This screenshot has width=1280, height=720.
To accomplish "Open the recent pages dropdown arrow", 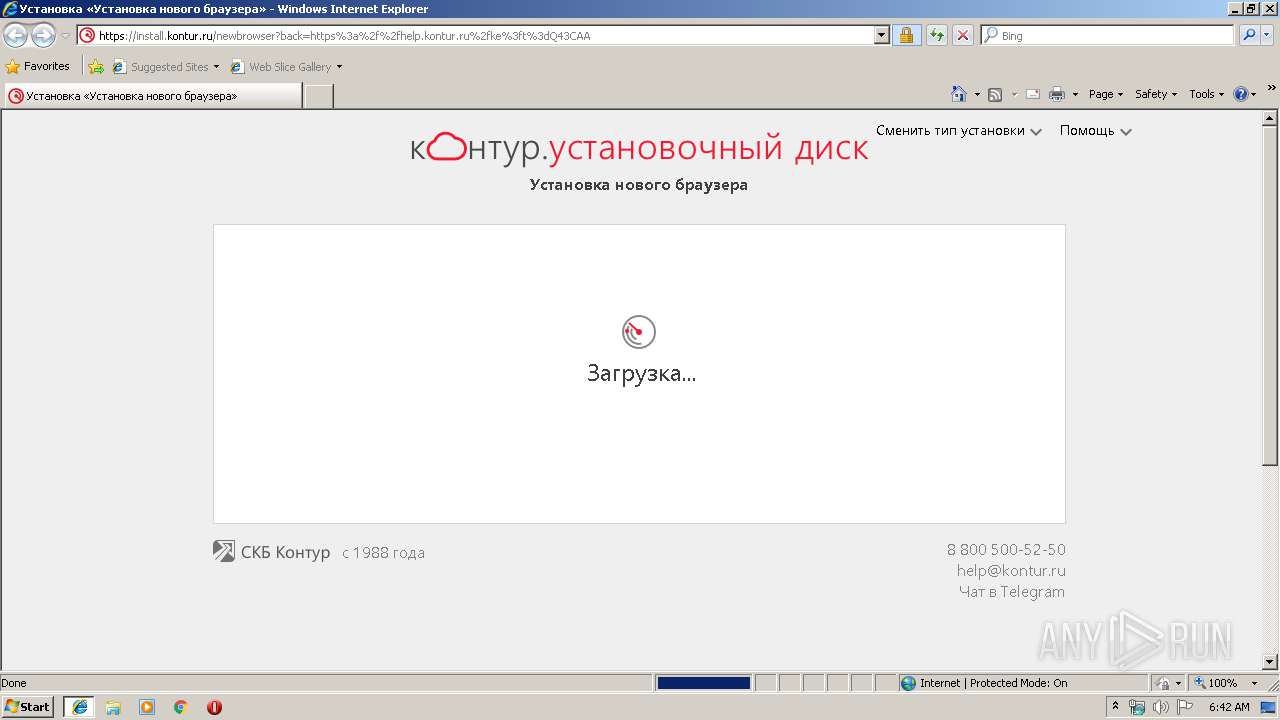I will click(x=65, y=36).
